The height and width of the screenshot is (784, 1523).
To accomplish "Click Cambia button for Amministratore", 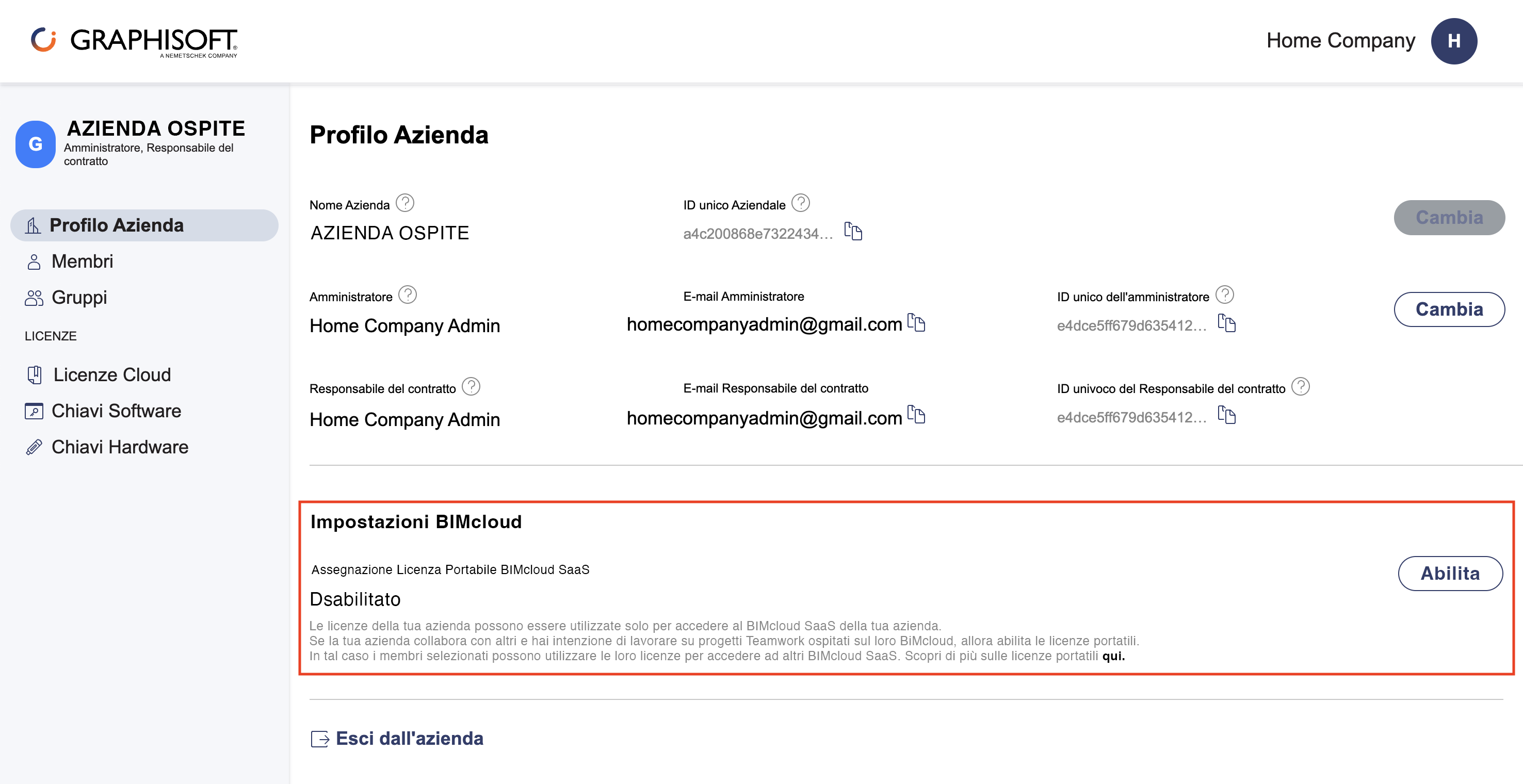I will click(1449, 308).
